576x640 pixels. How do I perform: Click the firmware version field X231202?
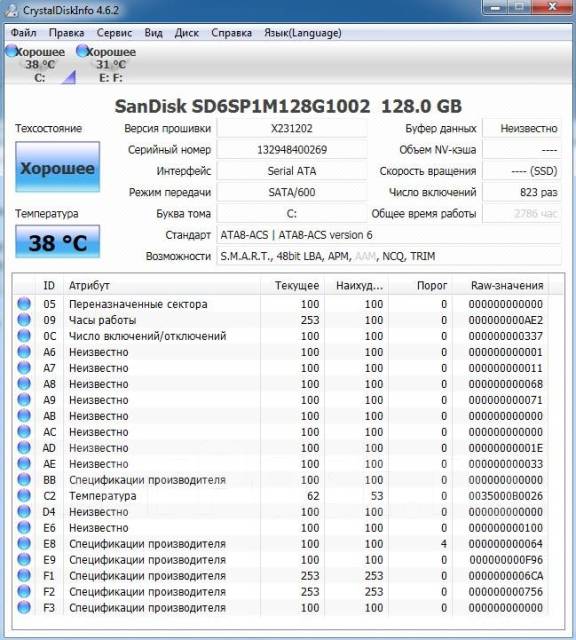(291, 129)
